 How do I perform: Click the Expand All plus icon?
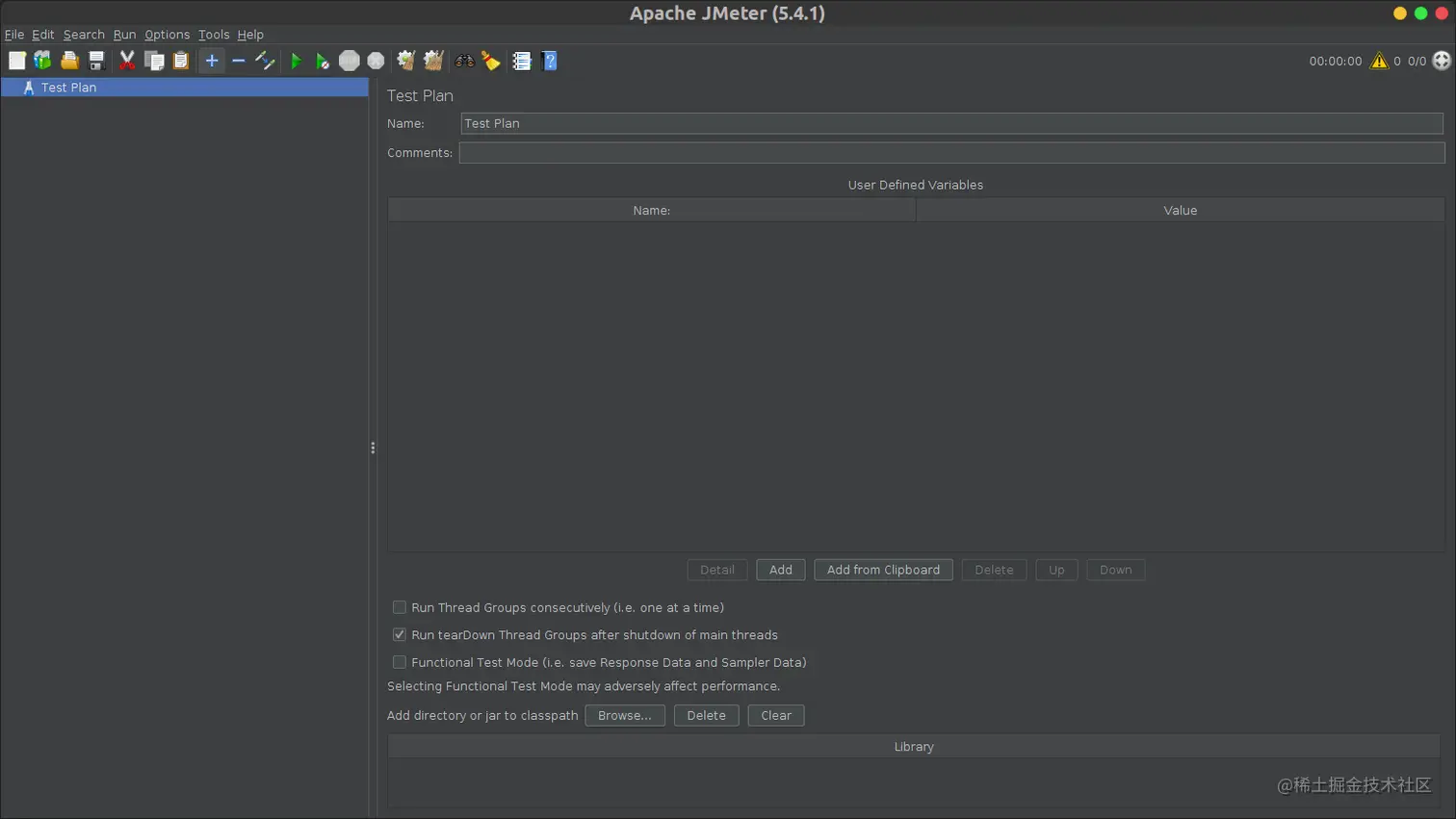pos(212,61)
